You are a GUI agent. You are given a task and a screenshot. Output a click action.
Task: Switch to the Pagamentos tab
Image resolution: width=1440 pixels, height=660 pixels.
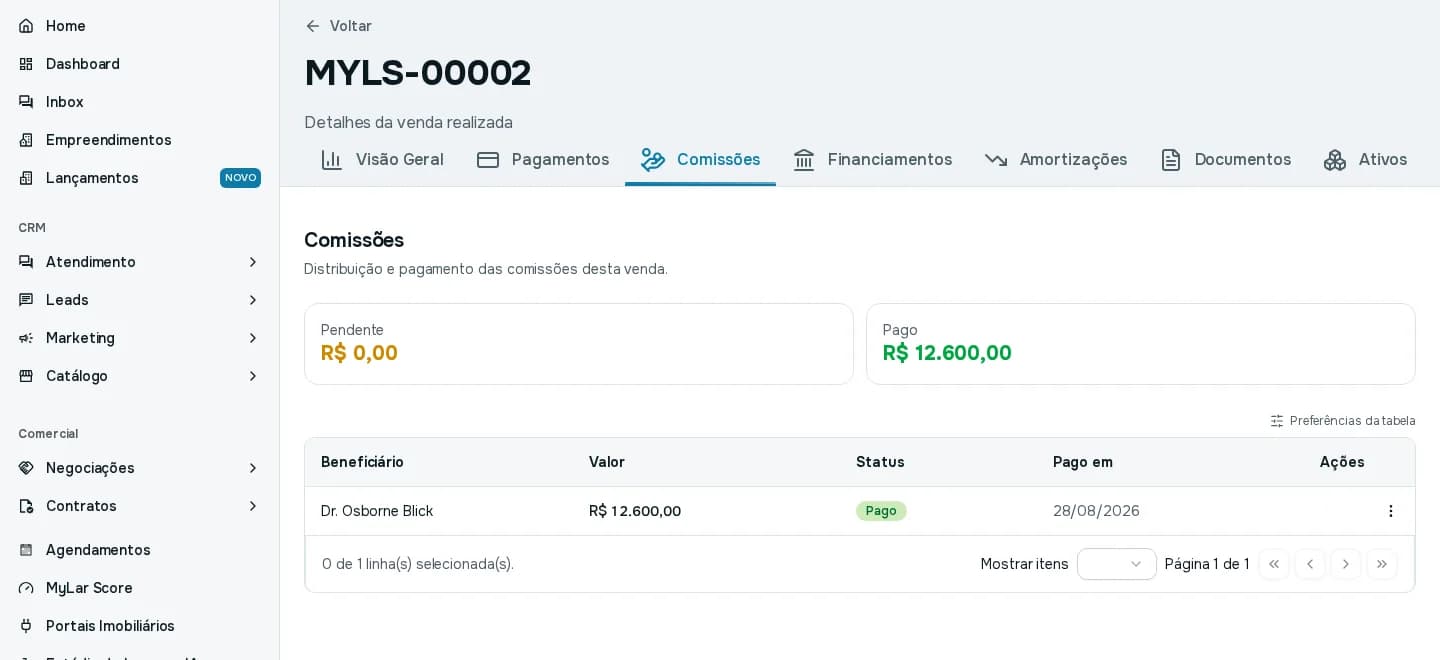[x=543, y=160]
